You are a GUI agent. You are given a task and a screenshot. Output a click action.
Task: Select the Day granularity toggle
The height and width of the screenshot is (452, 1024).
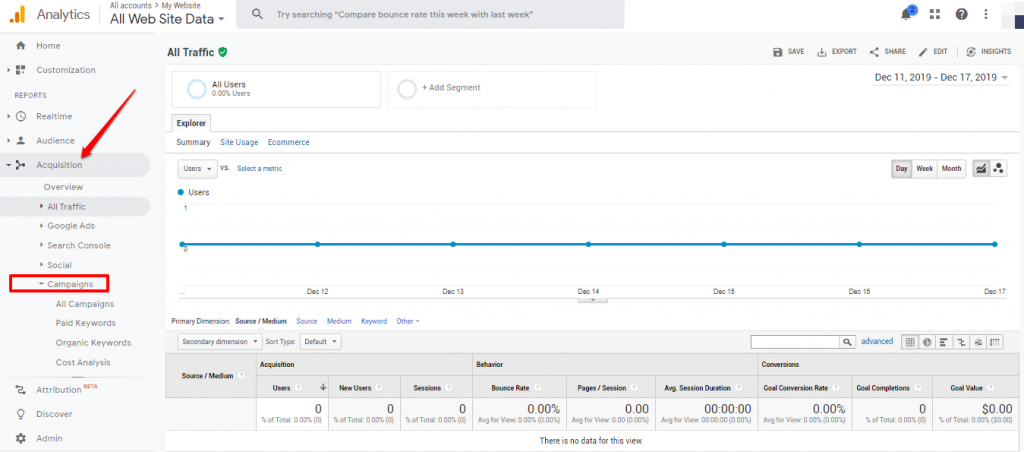pos(902,169)
